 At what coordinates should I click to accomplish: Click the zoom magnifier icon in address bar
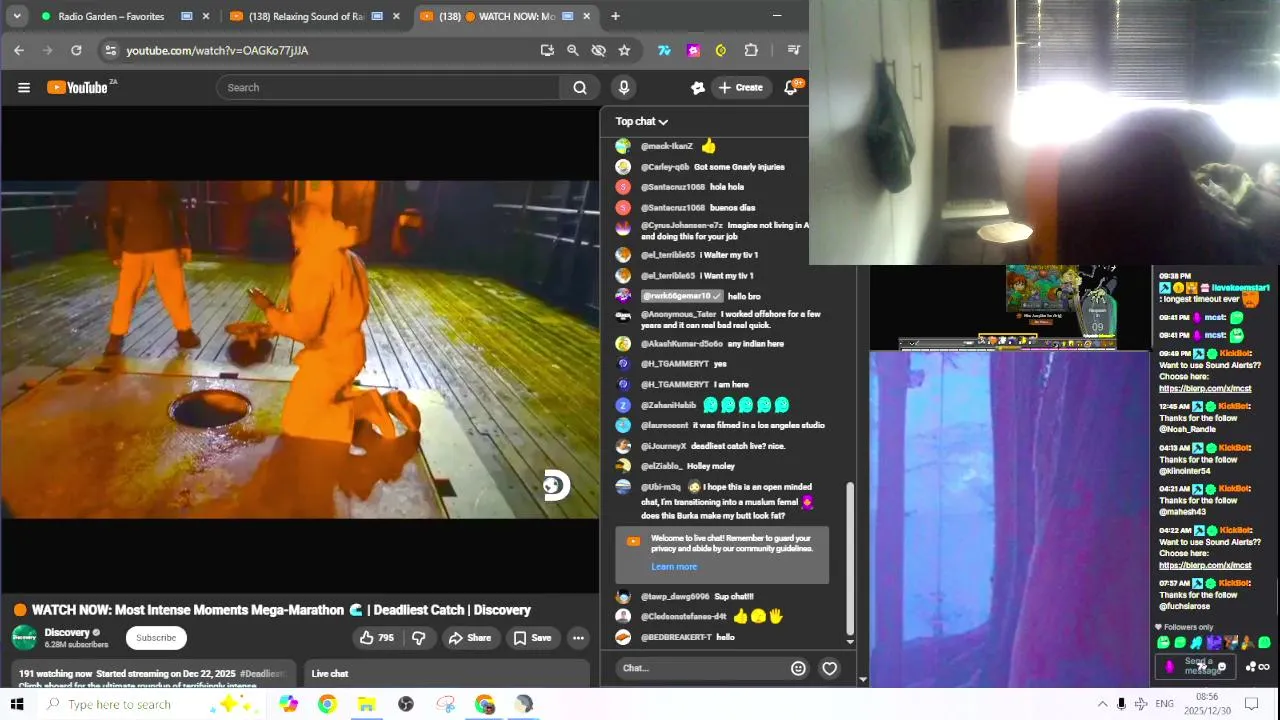click(573, 50)
